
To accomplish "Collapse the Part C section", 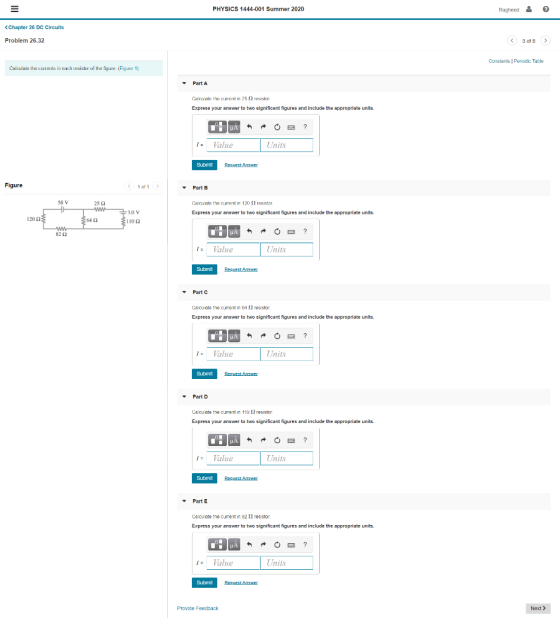I will [x=184, y=292].
